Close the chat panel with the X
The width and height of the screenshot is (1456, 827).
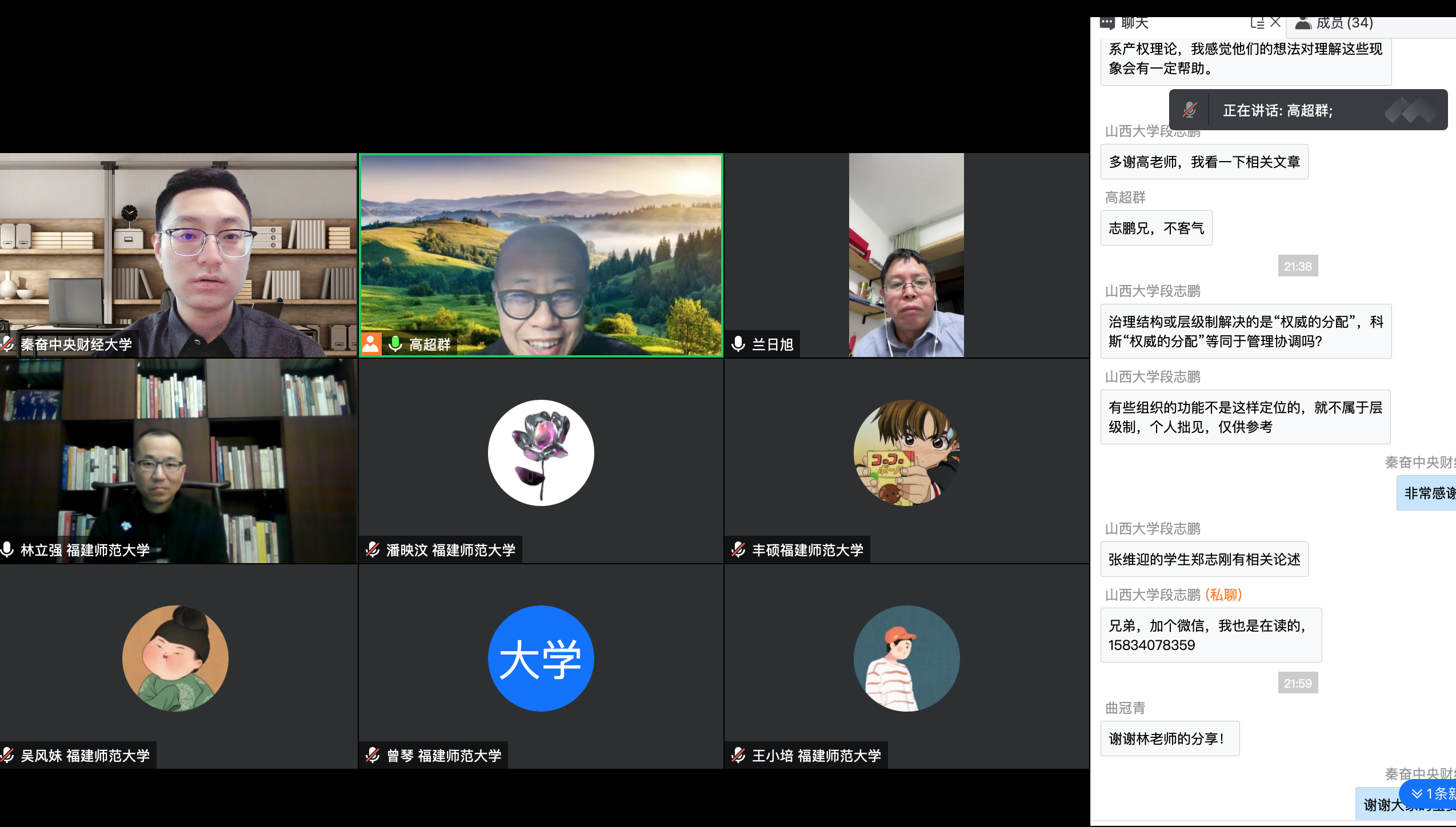[1275, 22]
